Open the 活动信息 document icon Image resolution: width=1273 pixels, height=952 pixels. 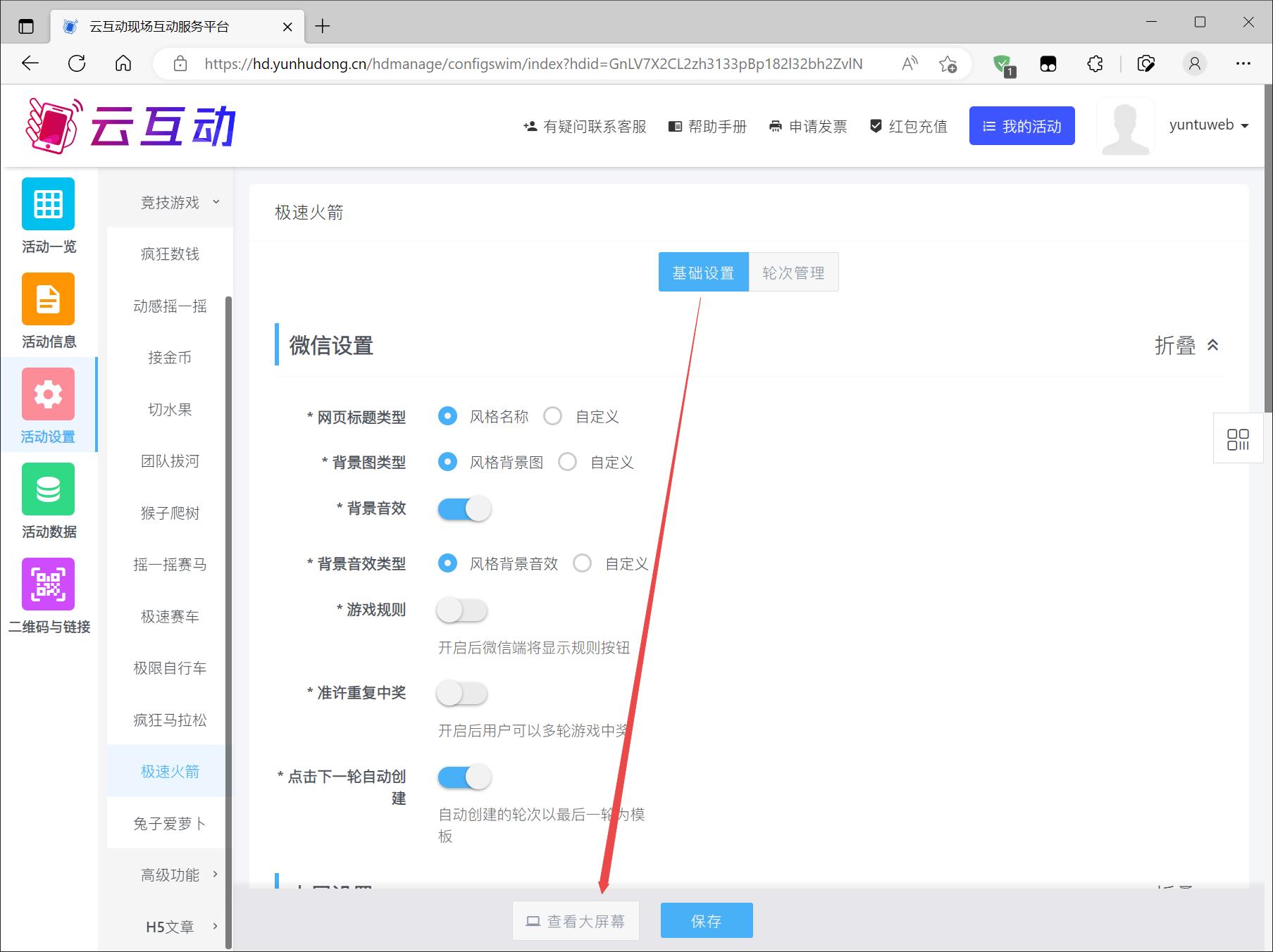tap(48, 299)
